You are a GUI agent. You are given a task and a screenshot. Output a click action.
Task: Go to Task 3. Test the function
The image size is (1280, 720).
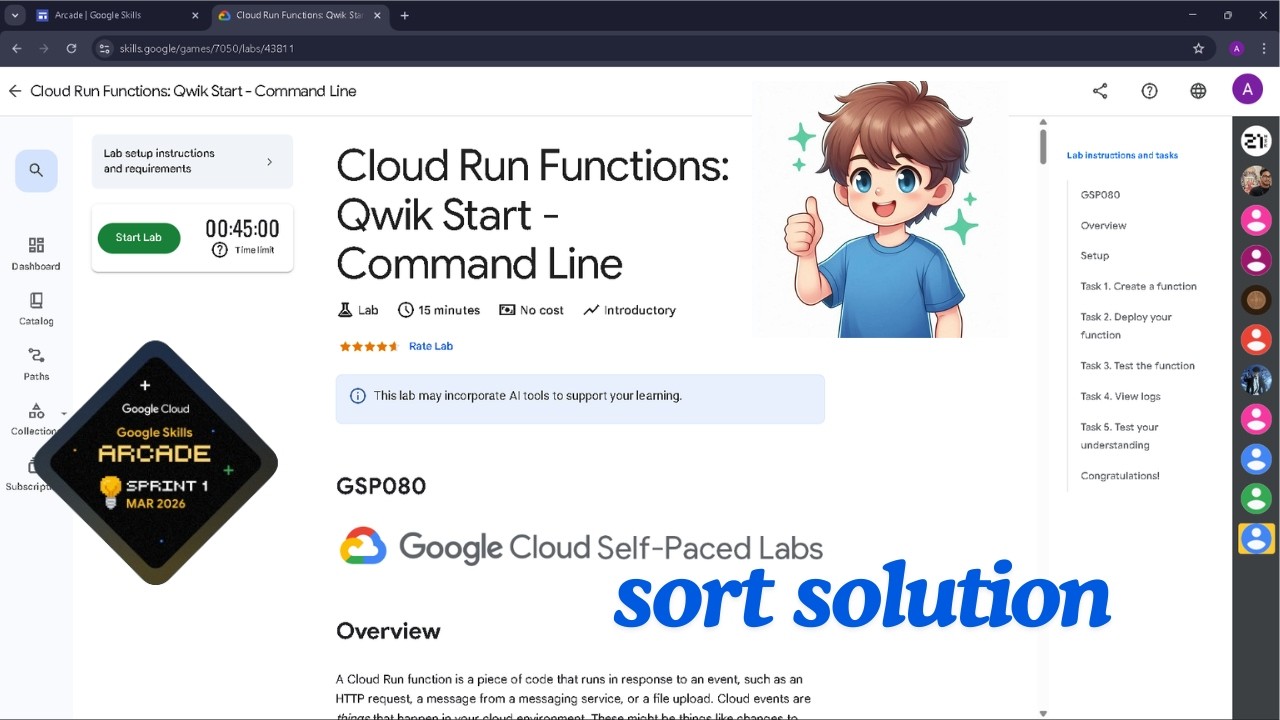tap(1137, 366)
